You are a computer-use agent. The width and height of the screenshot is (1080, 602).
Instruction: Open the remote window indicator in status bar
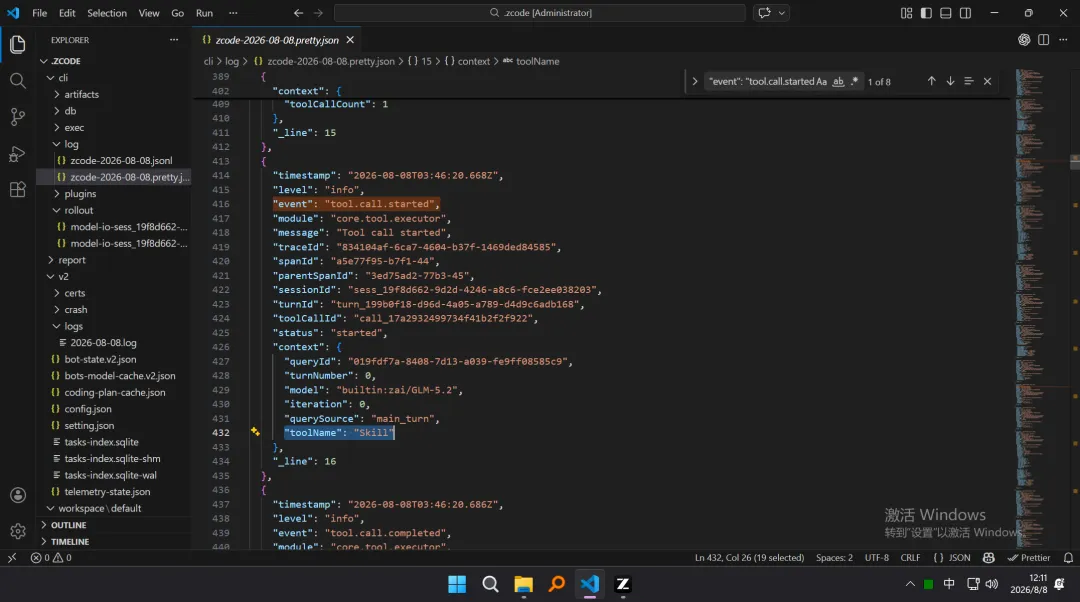pyautogui.click(x=12, y=558)
